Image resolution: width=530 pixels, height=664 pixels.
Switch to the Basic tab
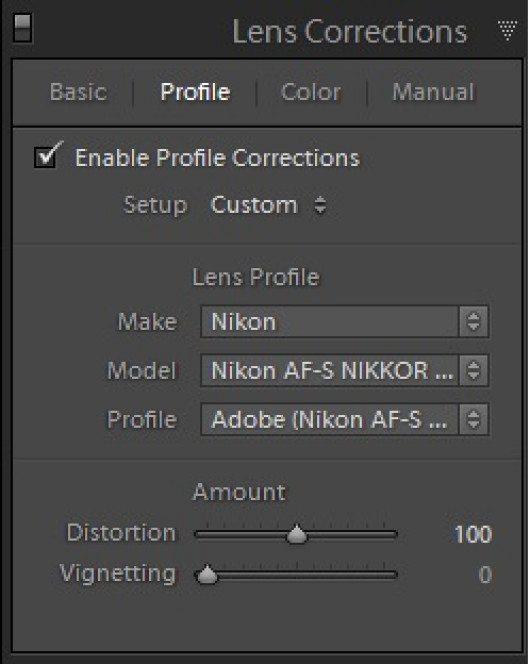click(78, 92)
